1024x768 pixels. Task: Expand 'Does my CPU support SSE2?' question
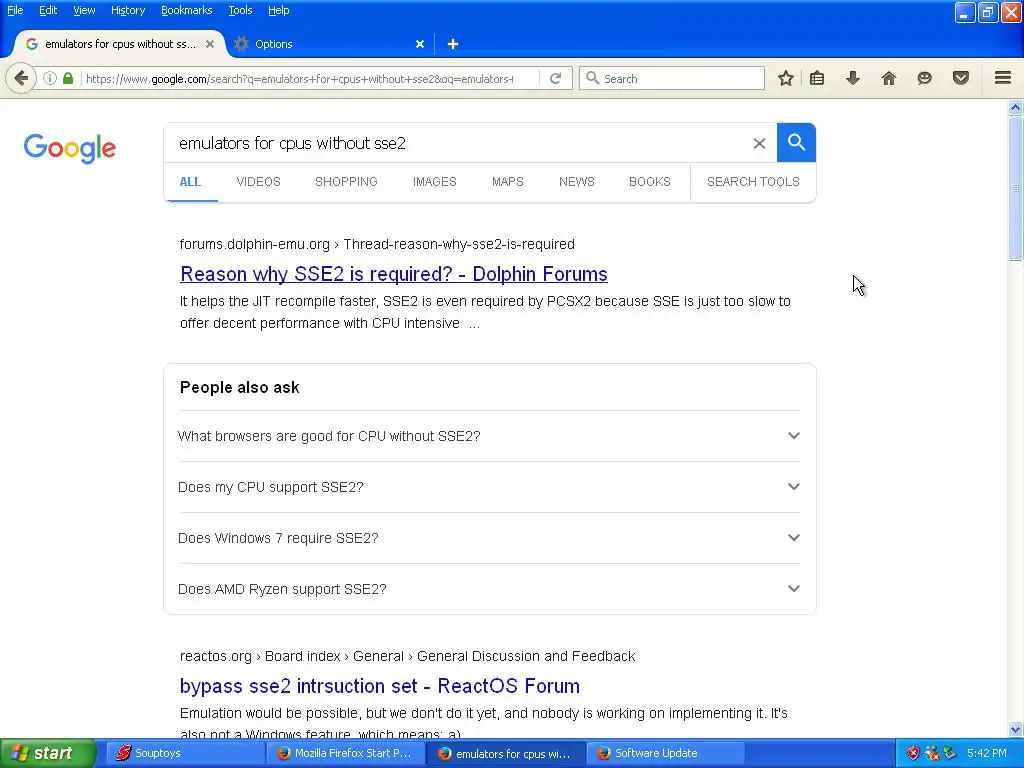tap(489, 487)
